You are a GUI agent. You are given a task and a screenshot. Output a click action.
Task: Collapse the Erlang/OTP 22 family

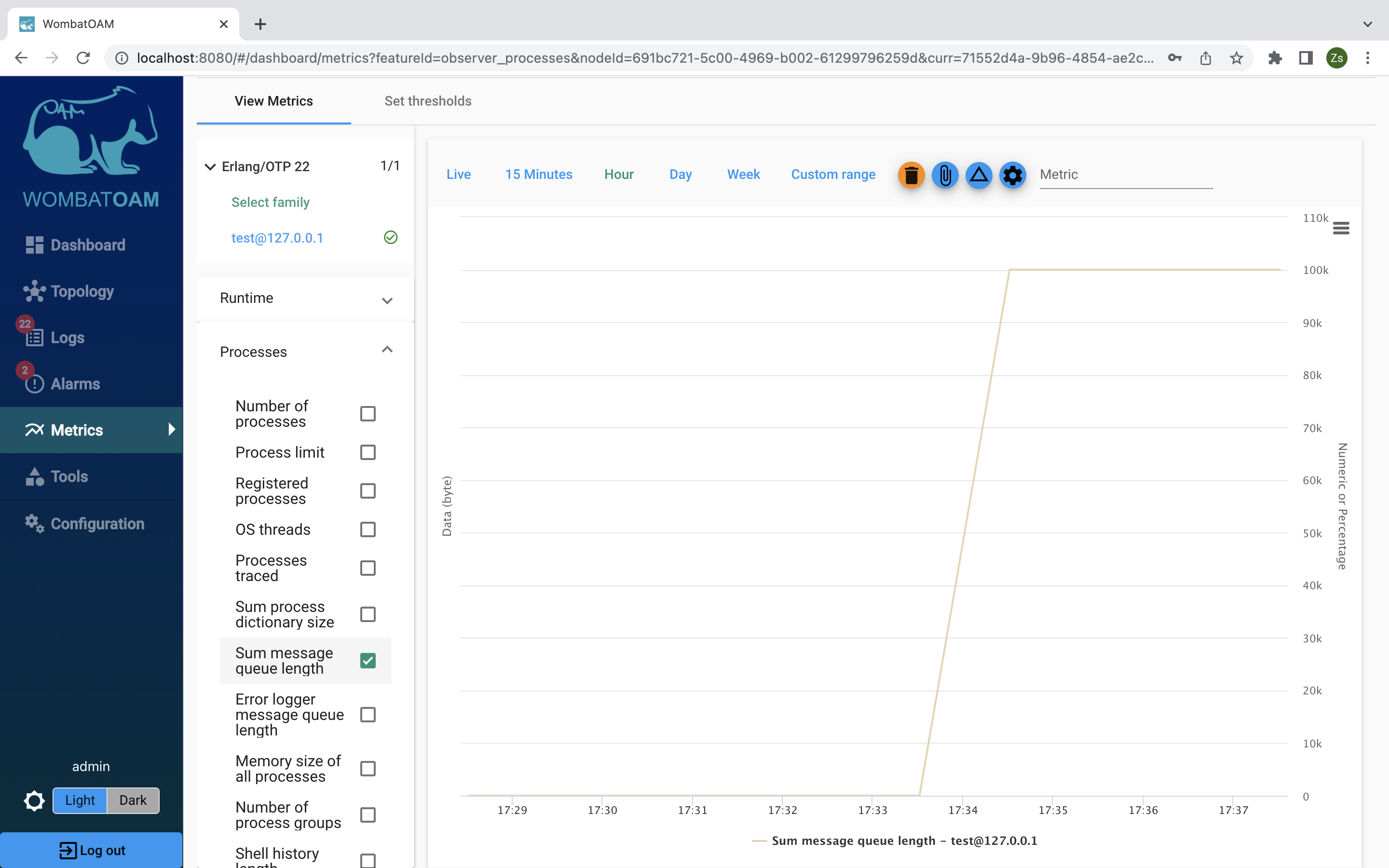(x=210, y=166)
